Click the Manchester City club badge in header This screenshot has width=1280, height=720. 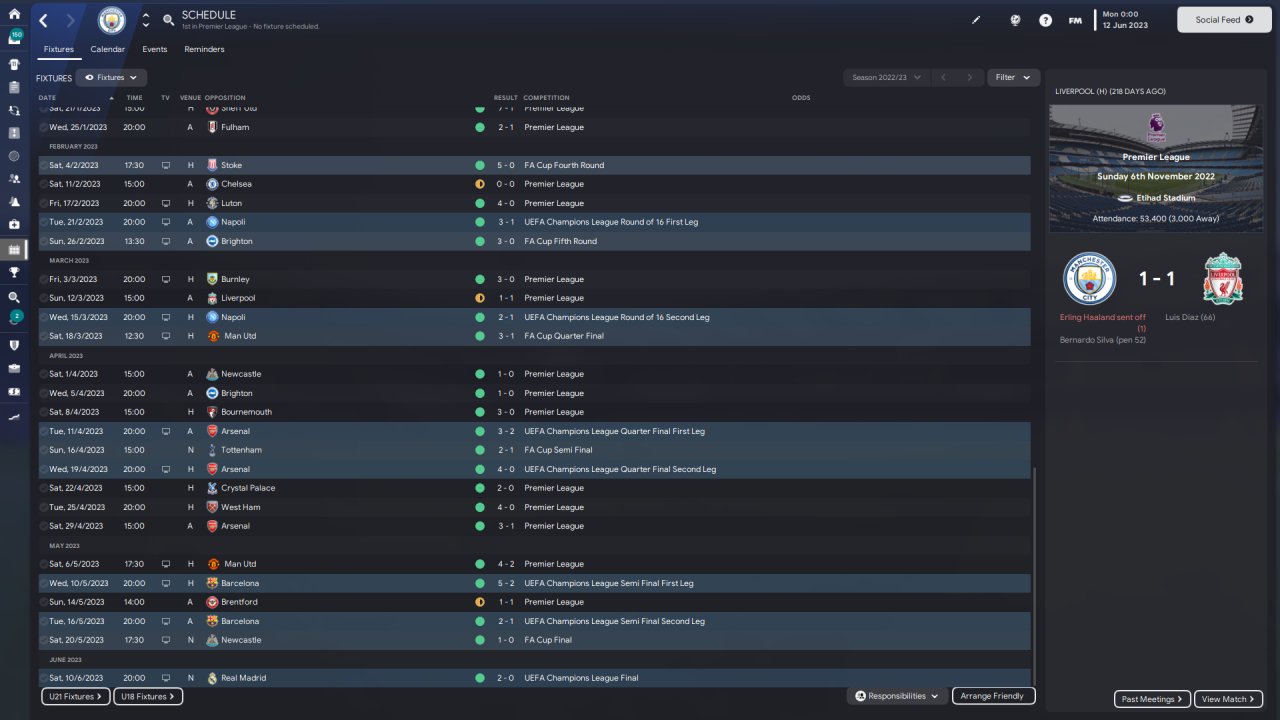pos(112,20)
